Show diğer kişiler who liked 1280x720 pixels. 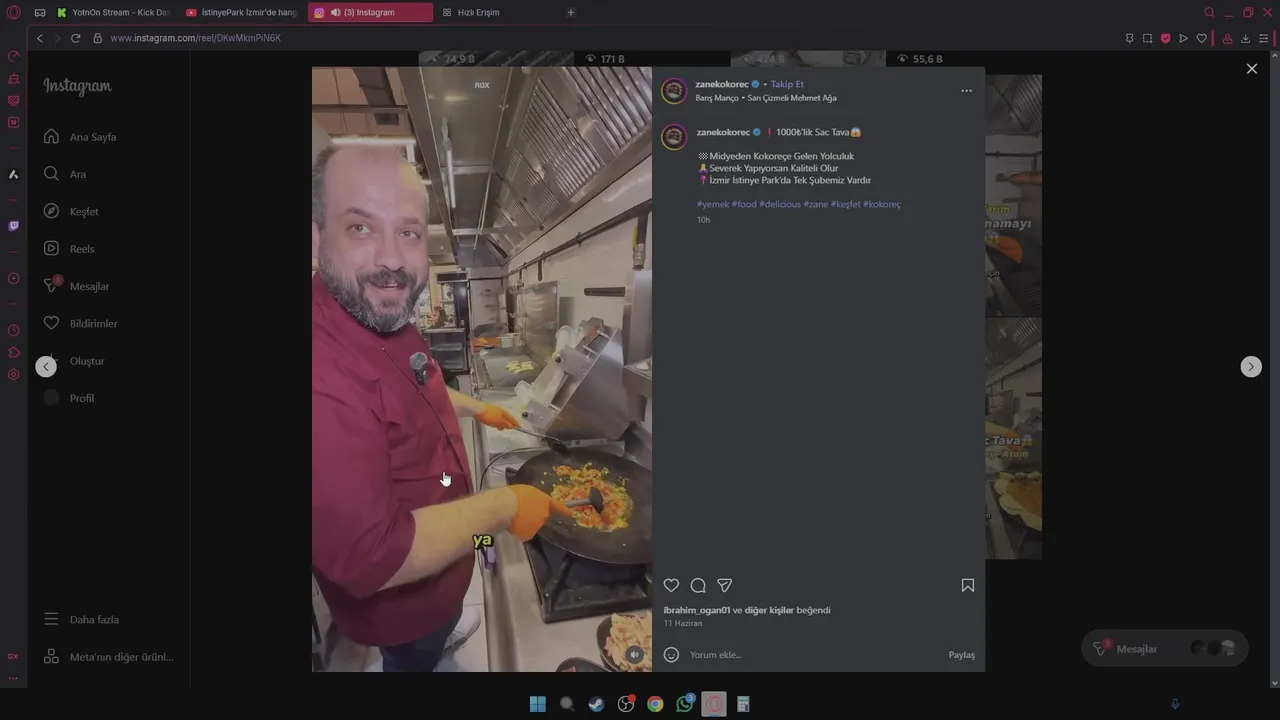point(769,610)
